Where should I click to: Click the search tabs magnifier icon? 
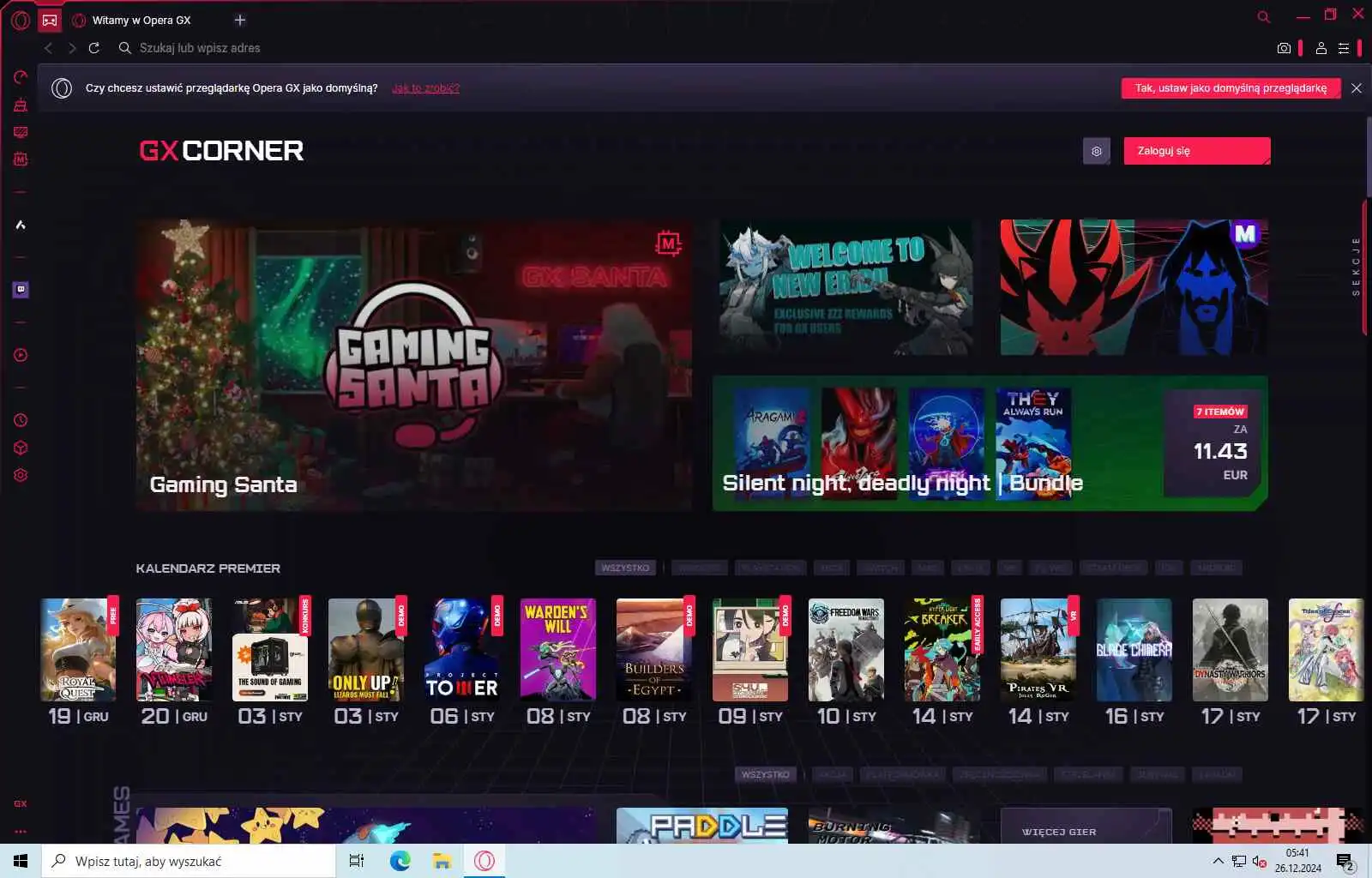click(1263, 16)
